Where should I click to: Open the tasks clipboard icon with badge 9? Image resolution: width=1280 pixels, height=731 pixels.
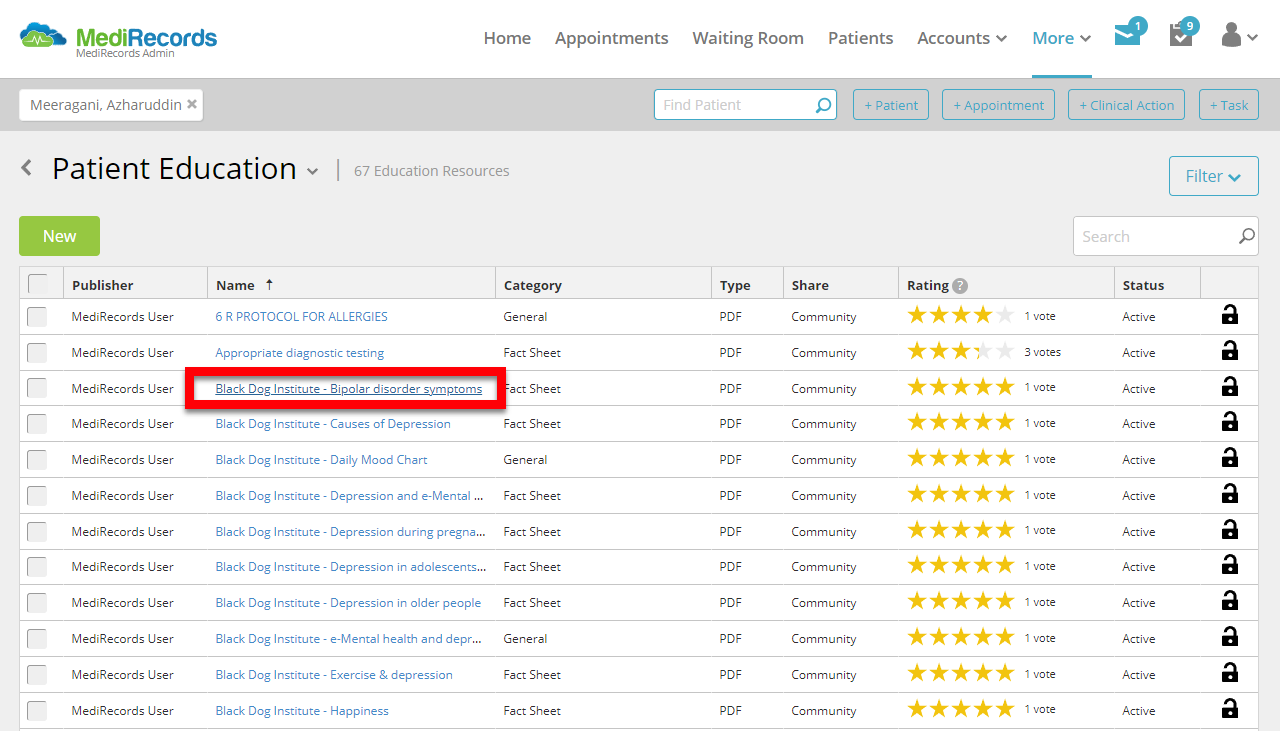point(1181,35)
